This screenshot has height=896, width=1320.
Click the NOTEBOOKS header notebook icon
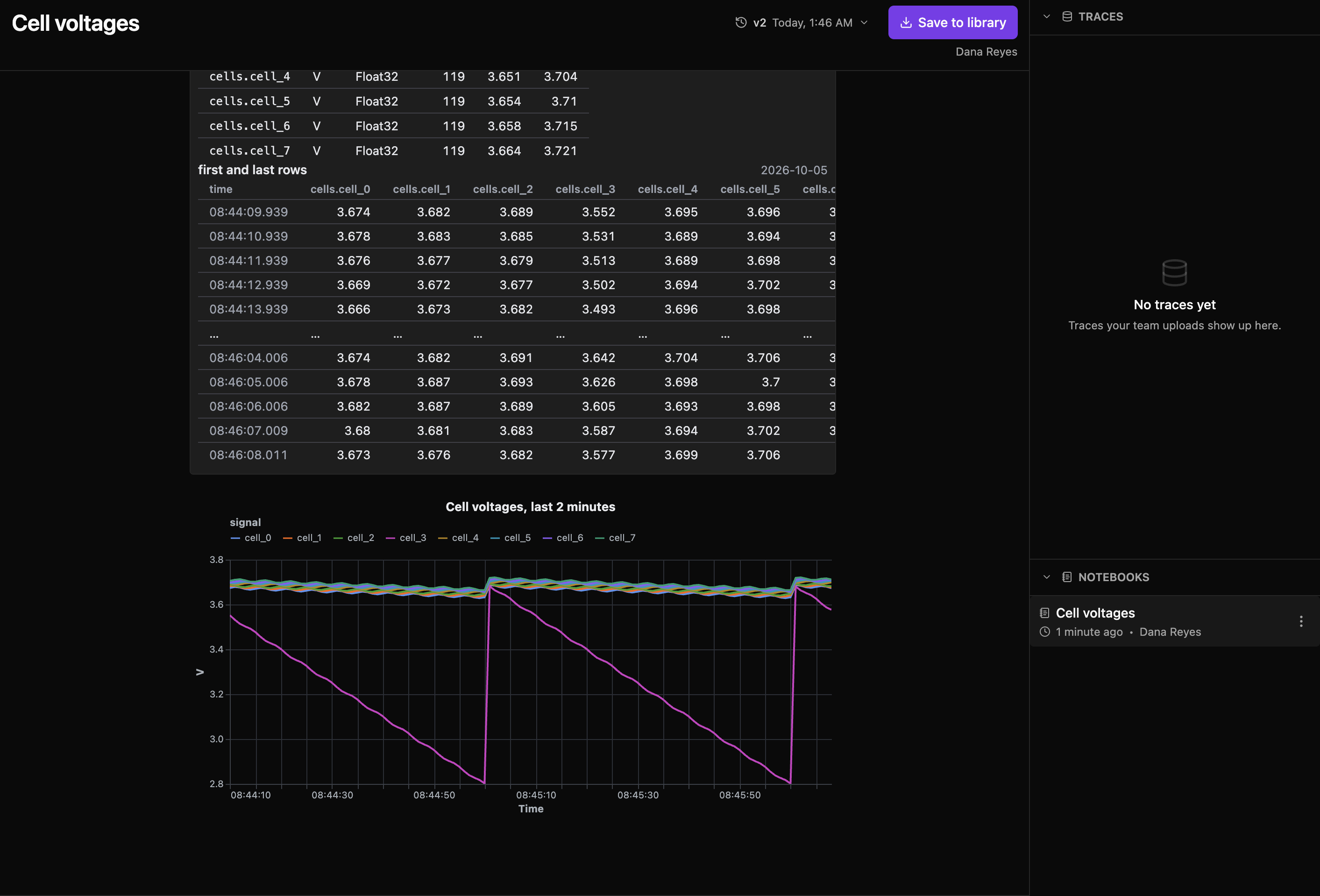(1067, 577)
